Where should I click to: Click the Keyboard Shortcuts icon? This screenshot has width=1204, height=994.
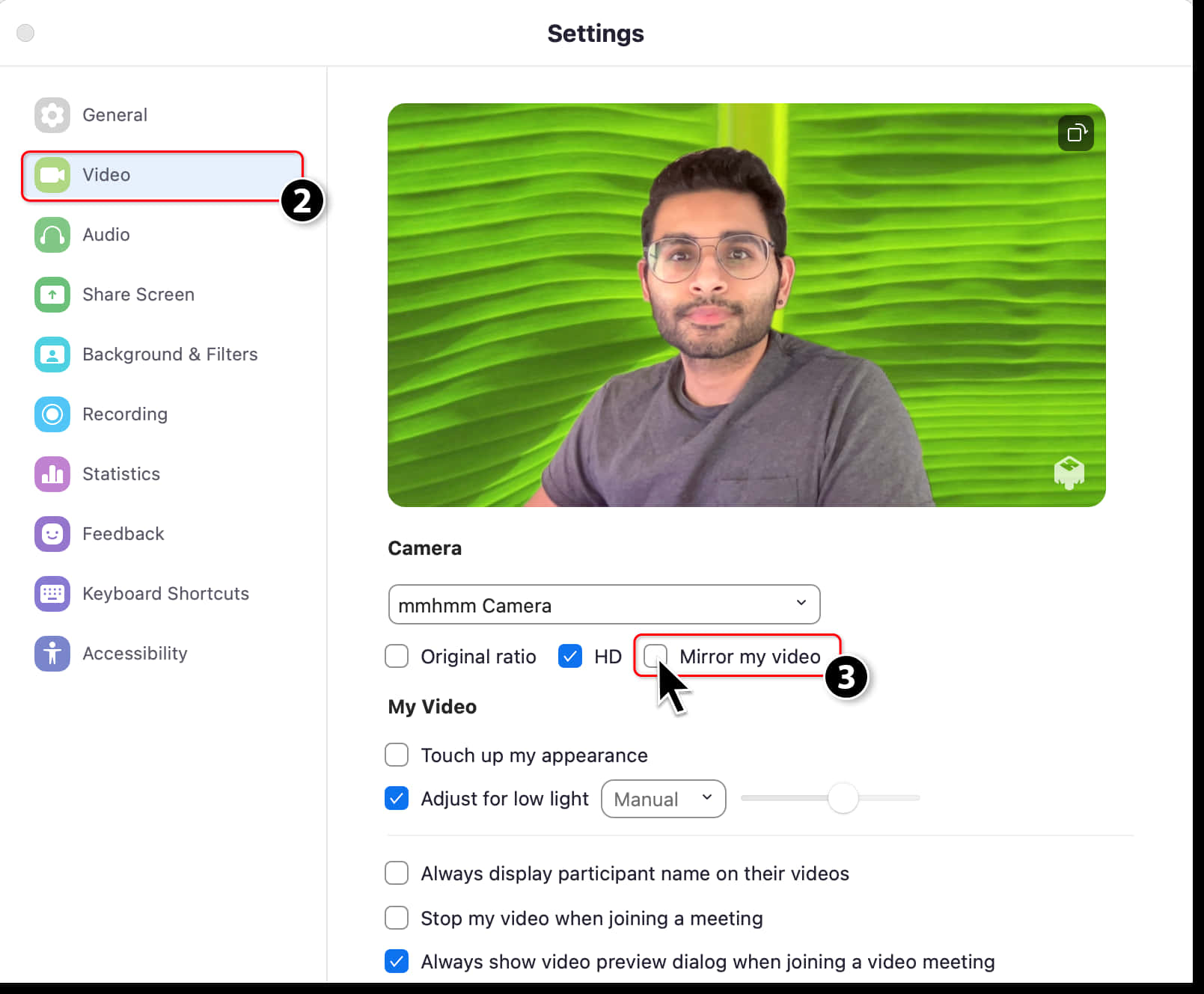tap(52, 594)
